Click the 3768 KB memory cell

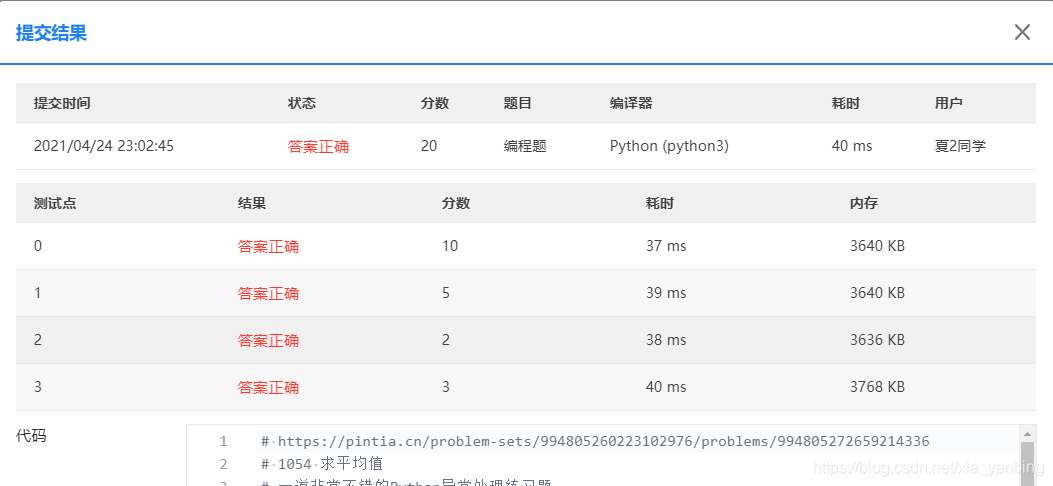click(x=877, y=387)
